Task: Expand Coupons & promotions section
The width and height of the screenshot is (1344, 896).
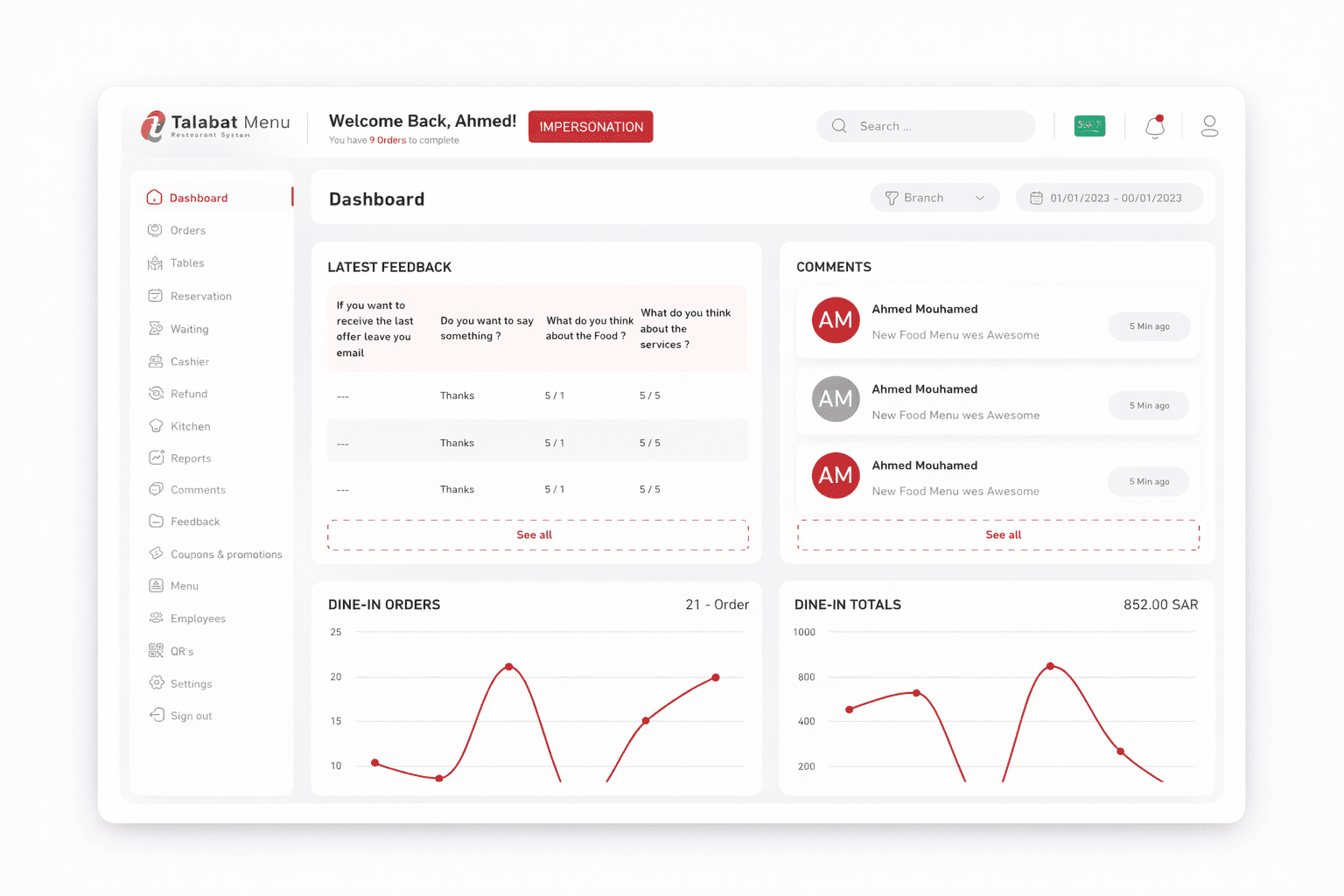Action: pyautogui.click(x=225, y=554)
